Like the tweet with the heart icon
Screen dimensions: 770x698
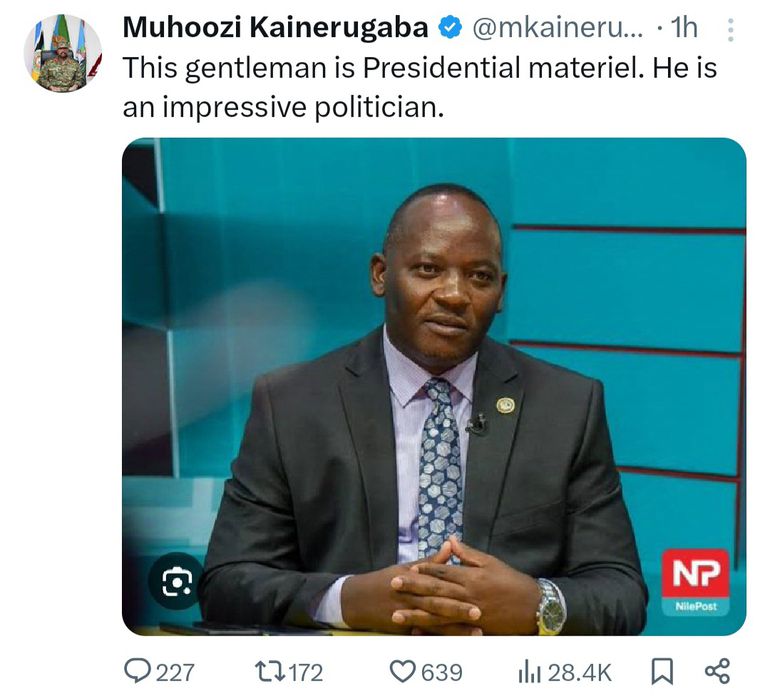click(x=401, y=671)
